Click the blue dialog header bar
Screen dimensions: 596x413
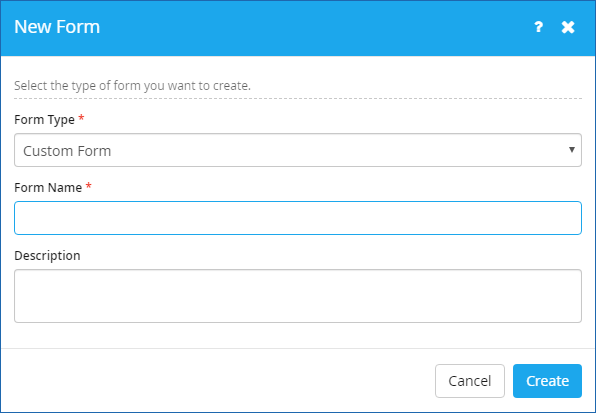[x=298, y=28]
